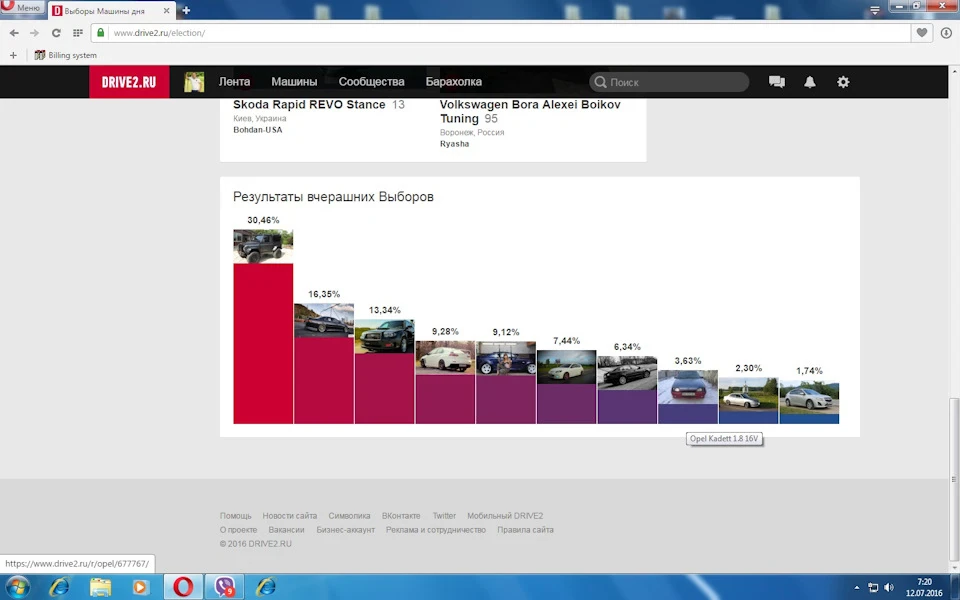Click the Новости сайта footer link
Image resolution: width=960 pixels, height=600 pixels.
(x=290, y=516)
